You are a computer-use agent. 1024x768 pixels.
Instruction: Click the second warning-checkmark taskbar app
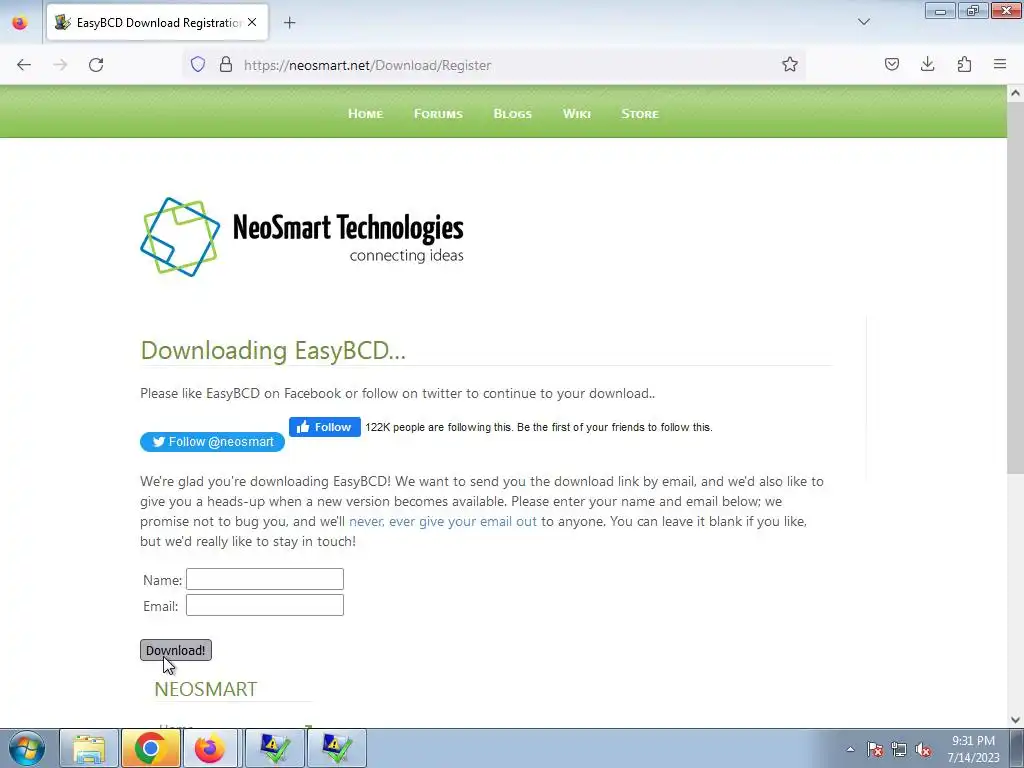pyautogui.click(x=336, y=748)
